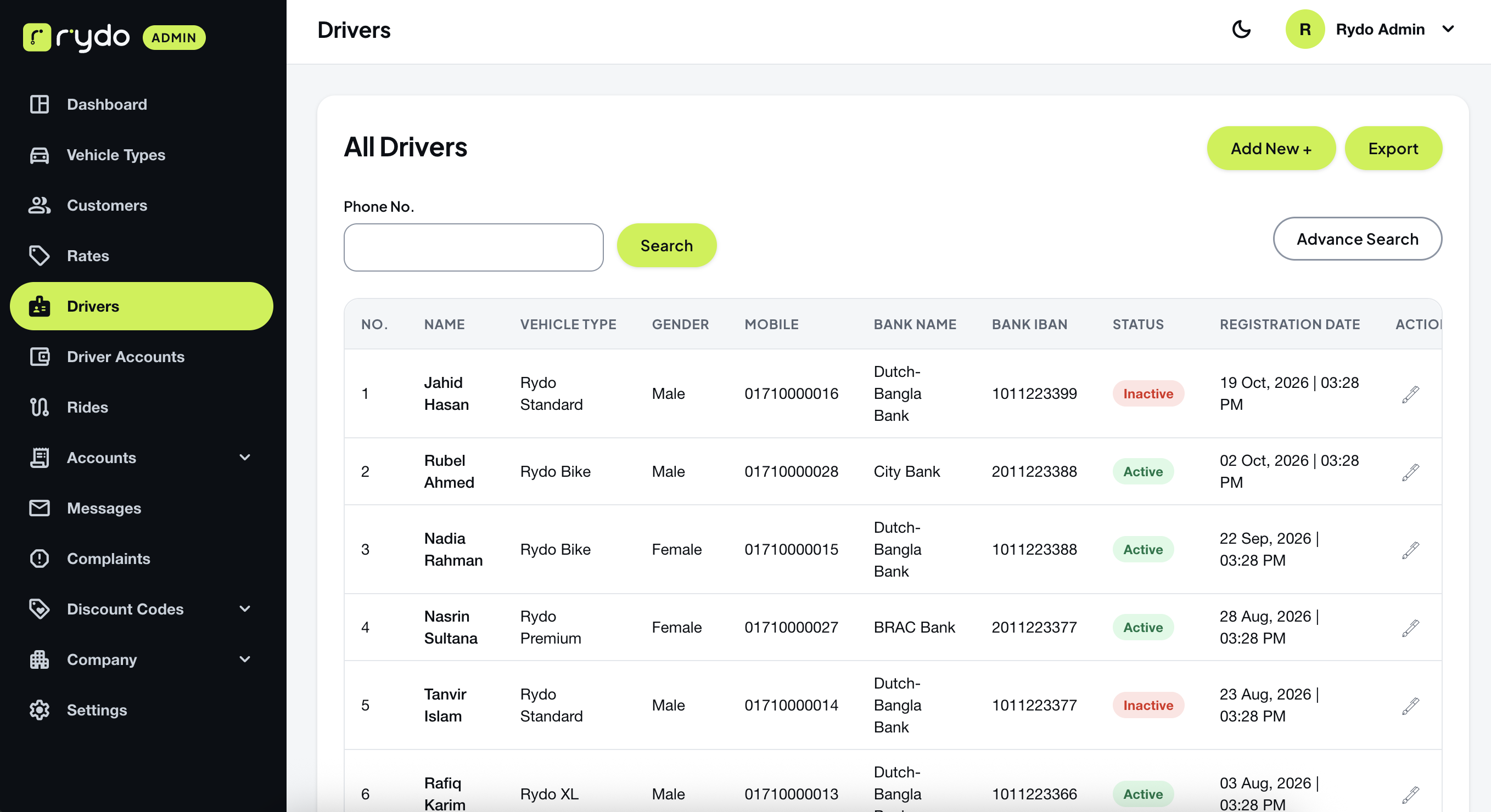This screenshot has width=1491, height=812.
Task: Click the BANK IBAN column header
Action: click(1030, 324)
